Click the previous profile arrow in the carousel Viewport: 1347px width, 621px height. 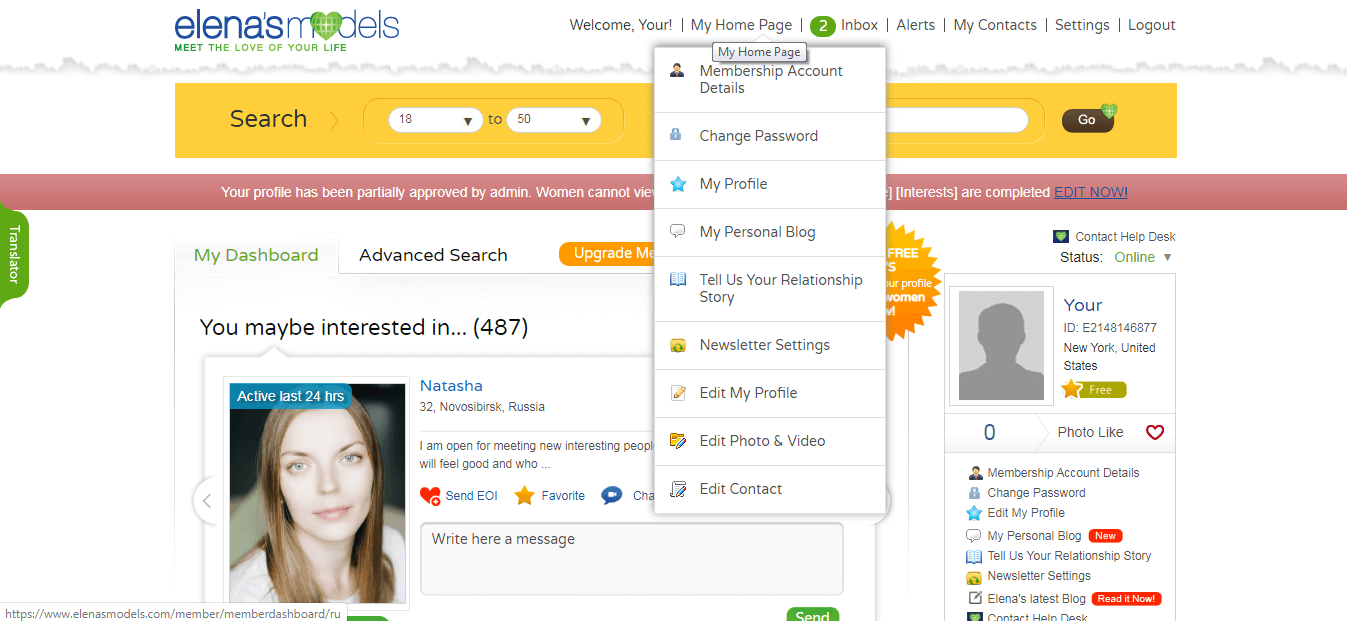(207, 501)
